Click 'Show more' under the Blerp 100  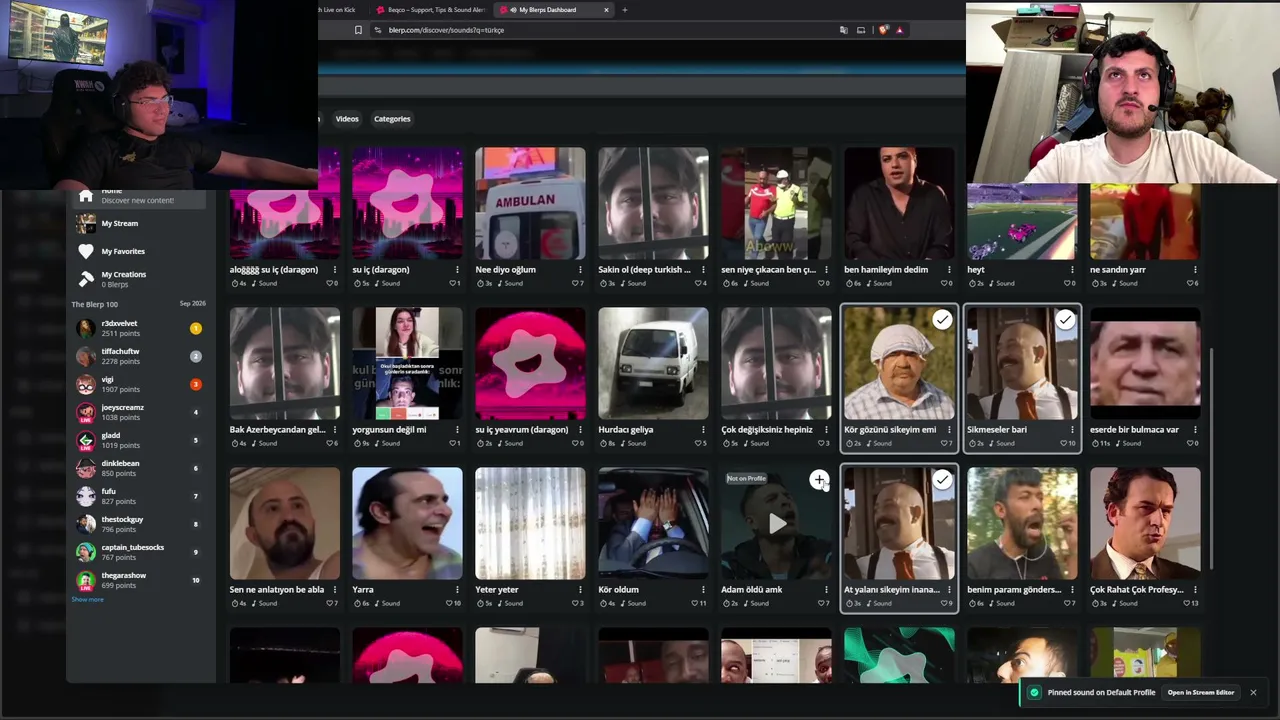87,600
